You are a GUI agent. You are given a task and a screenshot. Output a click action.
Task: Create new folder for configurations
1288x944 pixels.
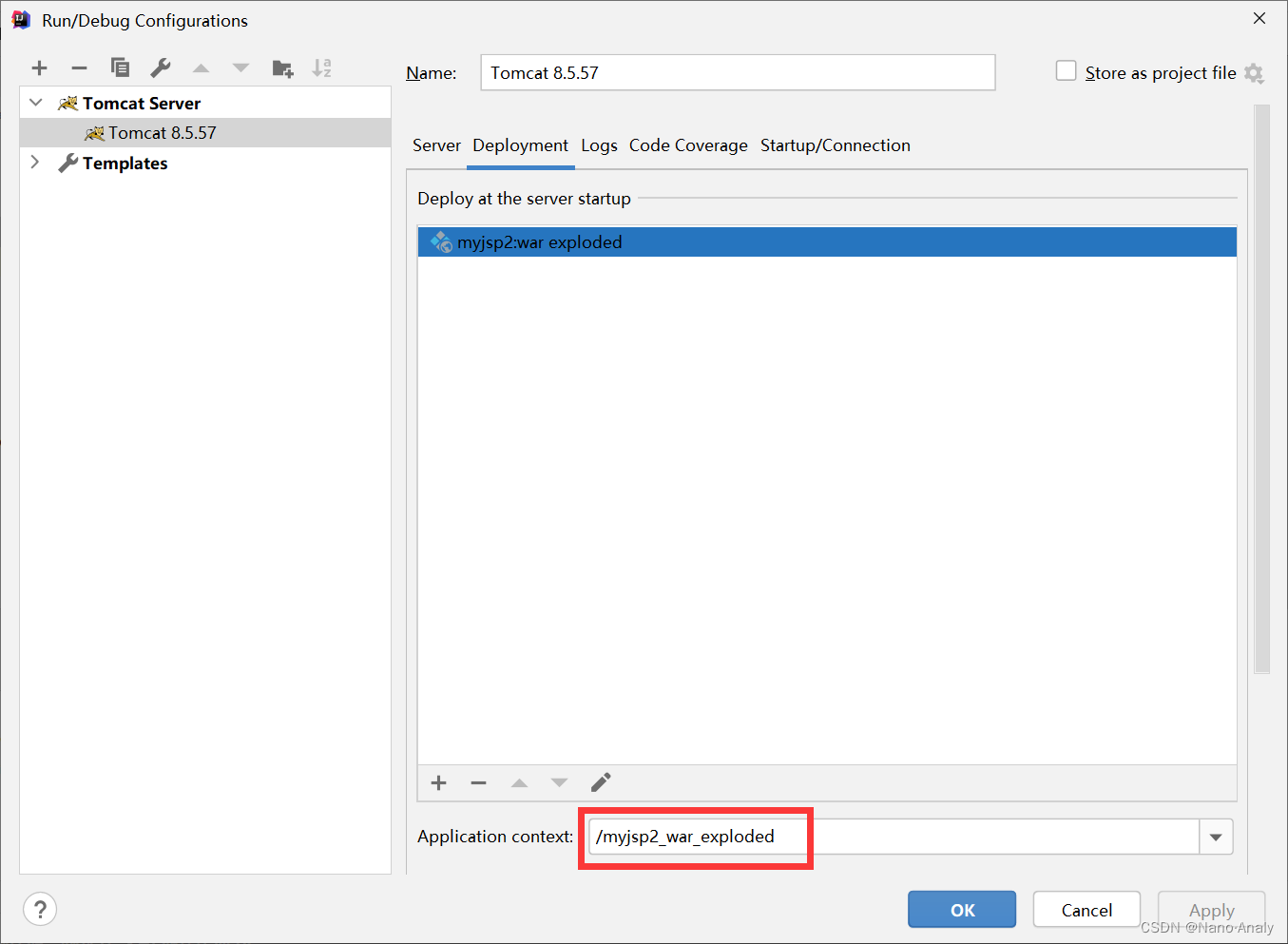point(282,67)
